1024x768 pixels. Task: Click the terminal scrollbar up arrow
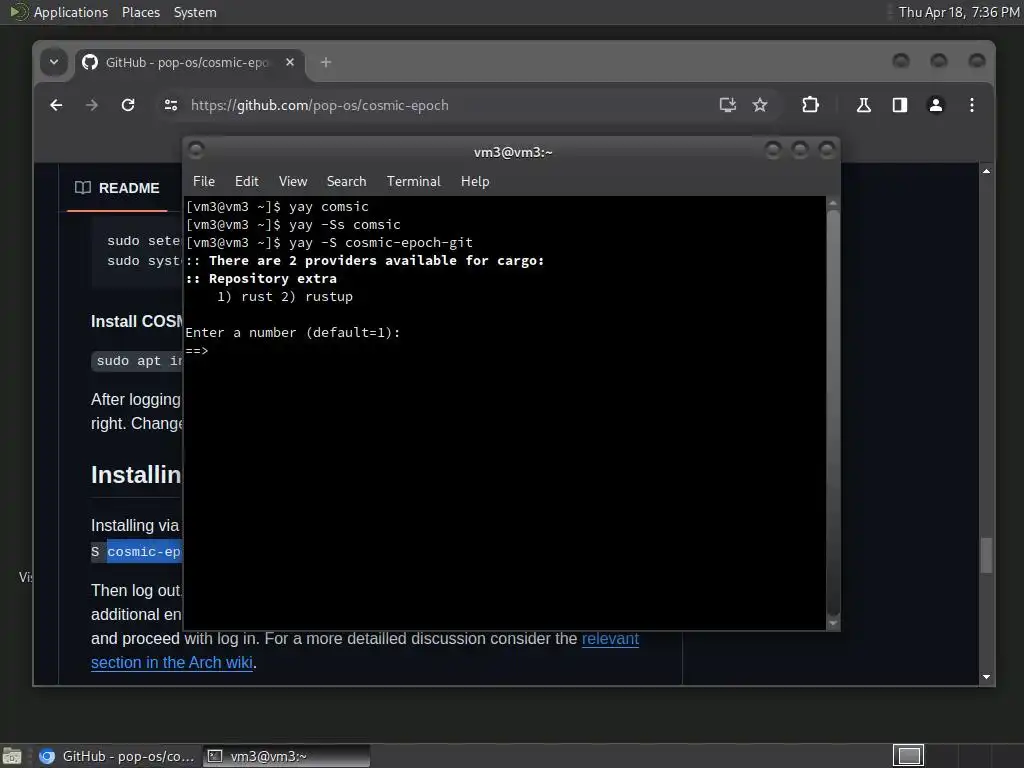tap(833, 204)
